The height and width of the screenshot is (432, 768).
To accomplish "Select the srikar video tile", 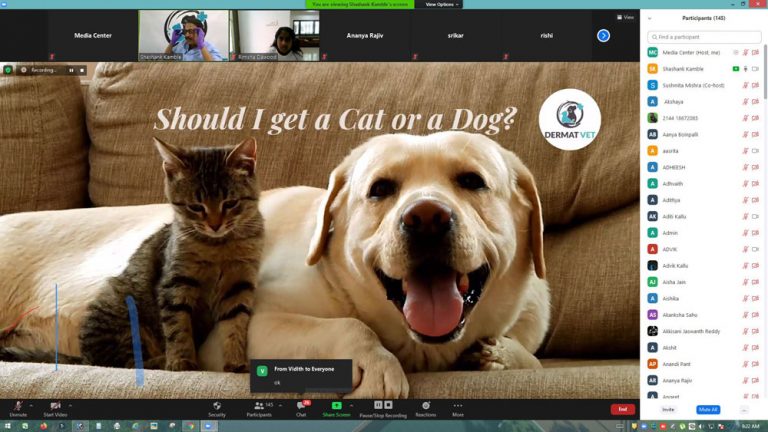I will (x=456, y=35).
